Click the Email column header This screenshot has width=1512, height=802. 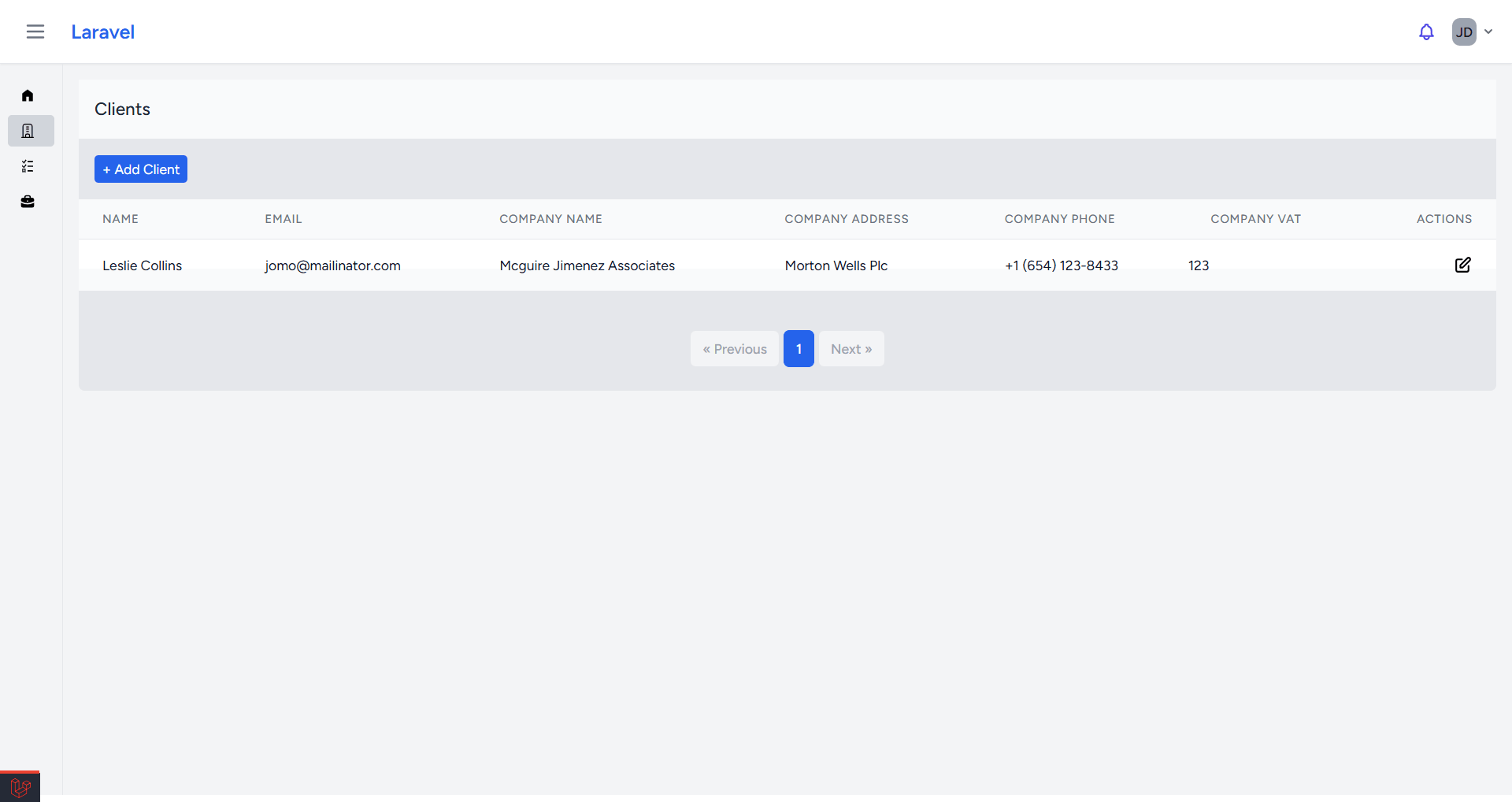pyautogui.click(x=283, y=219)
